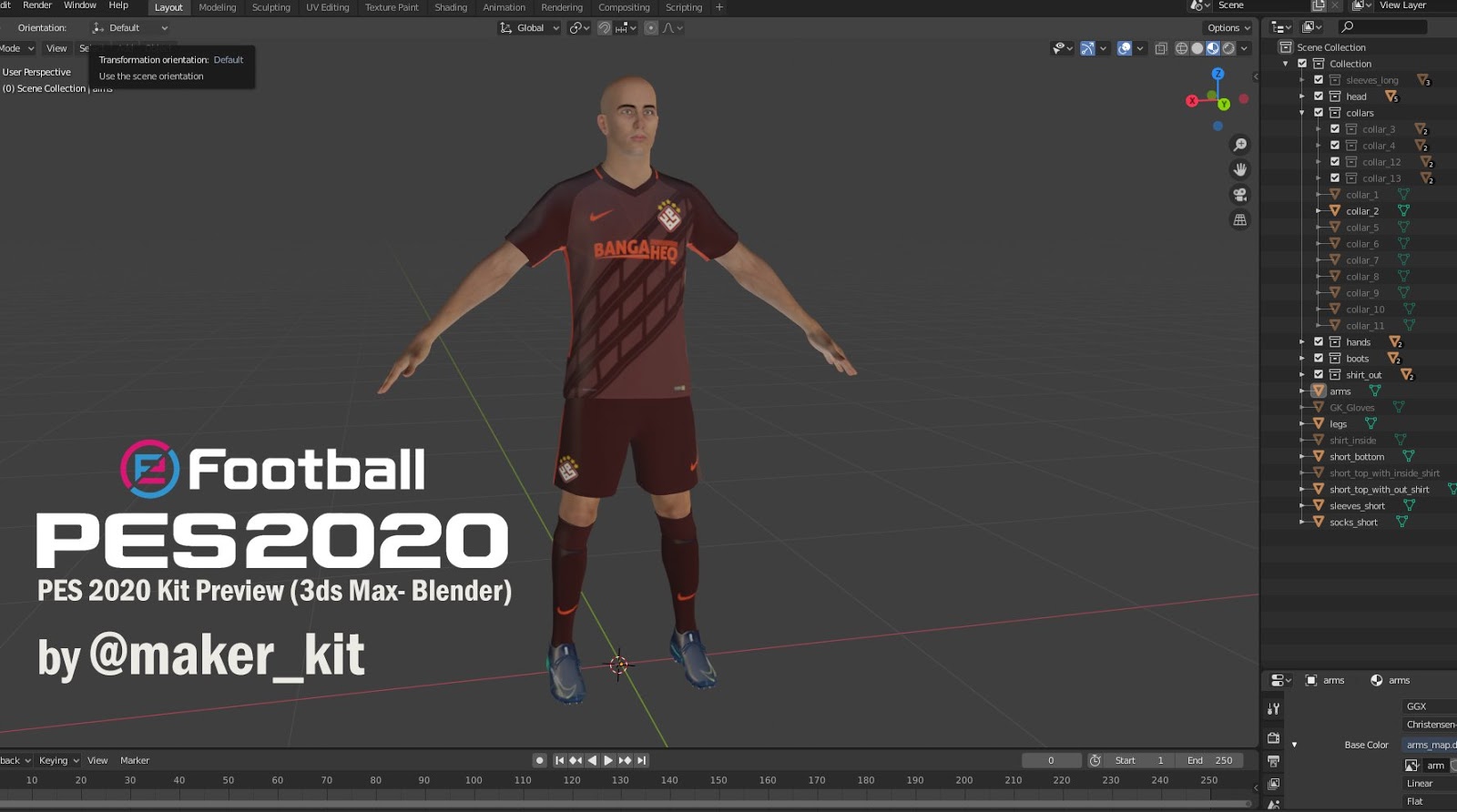The height and width of the screenshot is (812, 1457).
Task: Open the GGX distribution dropdown
Action: [x=1430, y=706]
